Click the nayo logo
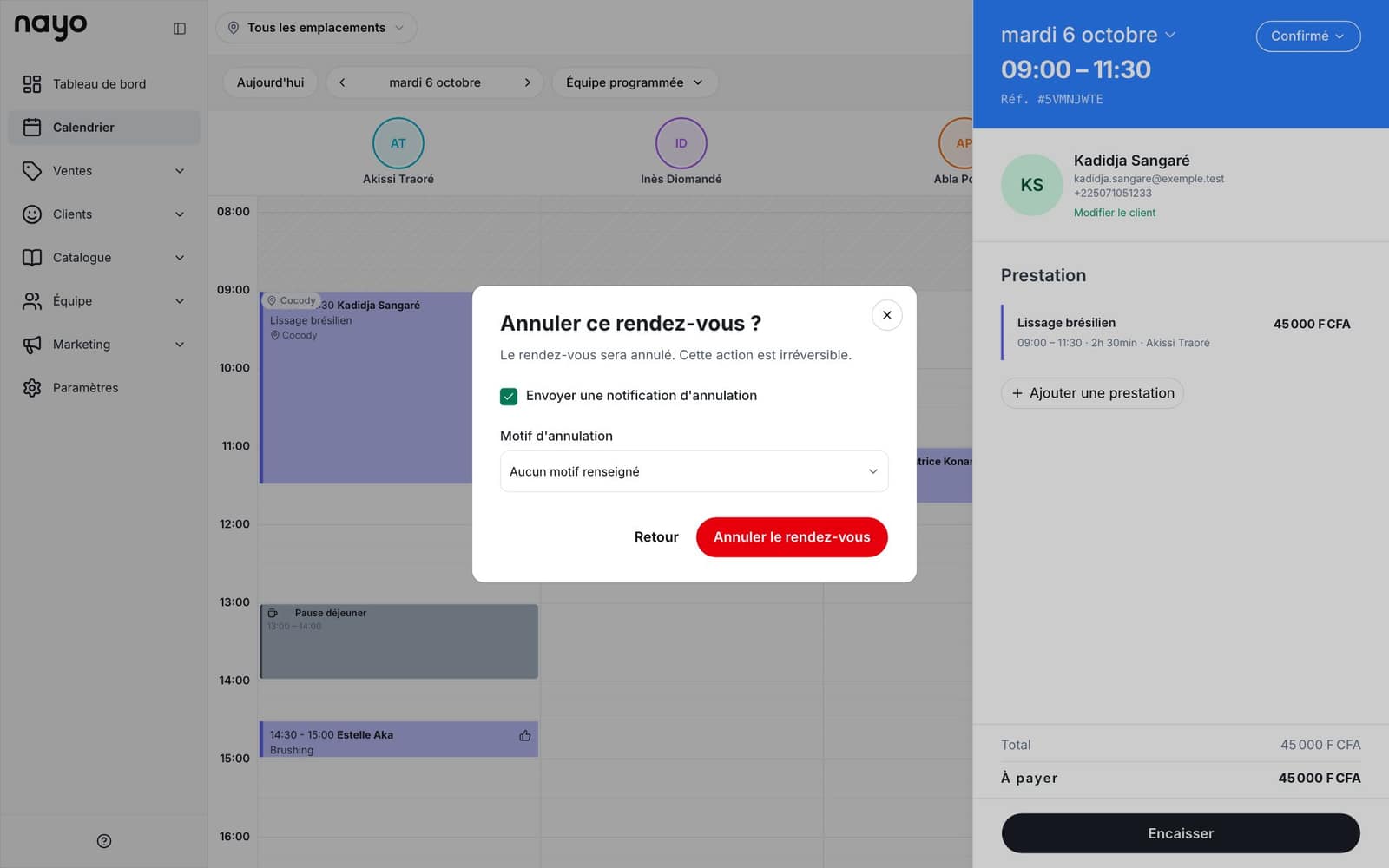Image resolution: width=1389 pixels, height=868 pixels. point(50,27)
